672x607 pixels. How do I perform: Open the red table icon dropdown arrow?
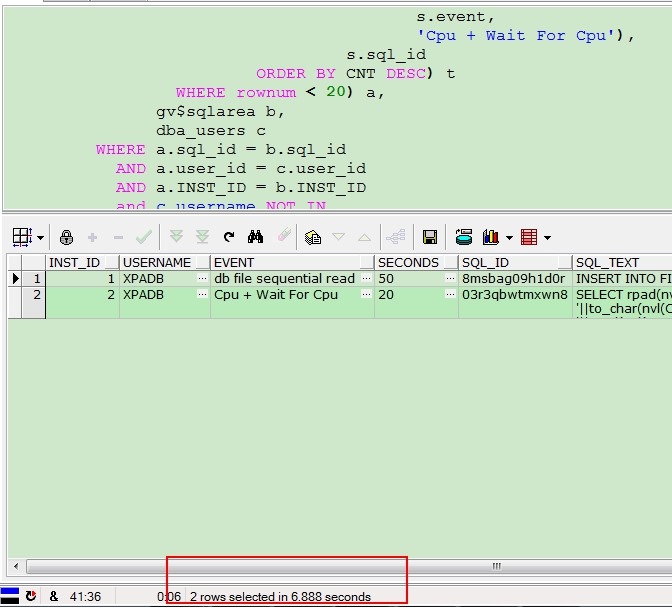click(547, 237)
